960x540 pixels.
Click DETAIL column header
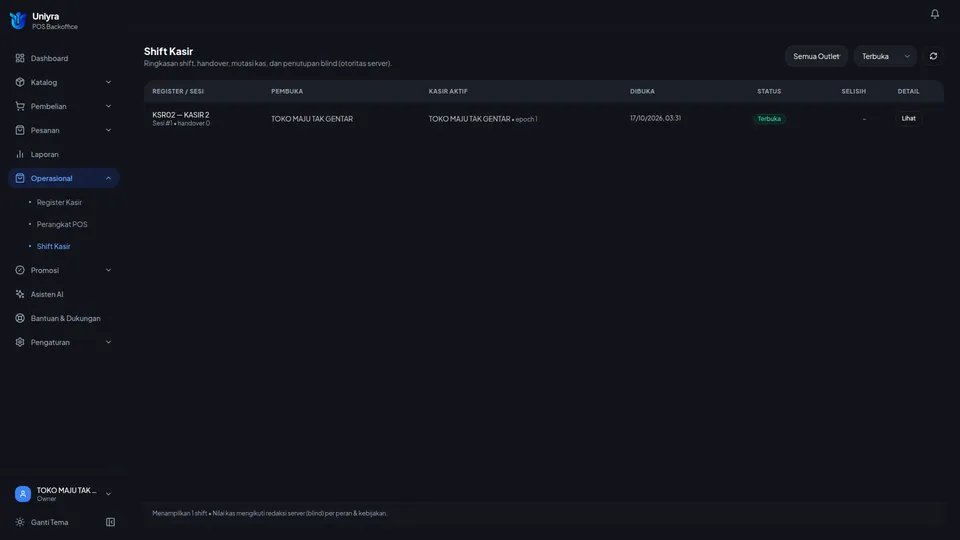pyautogui.click(x=909, y=91)
